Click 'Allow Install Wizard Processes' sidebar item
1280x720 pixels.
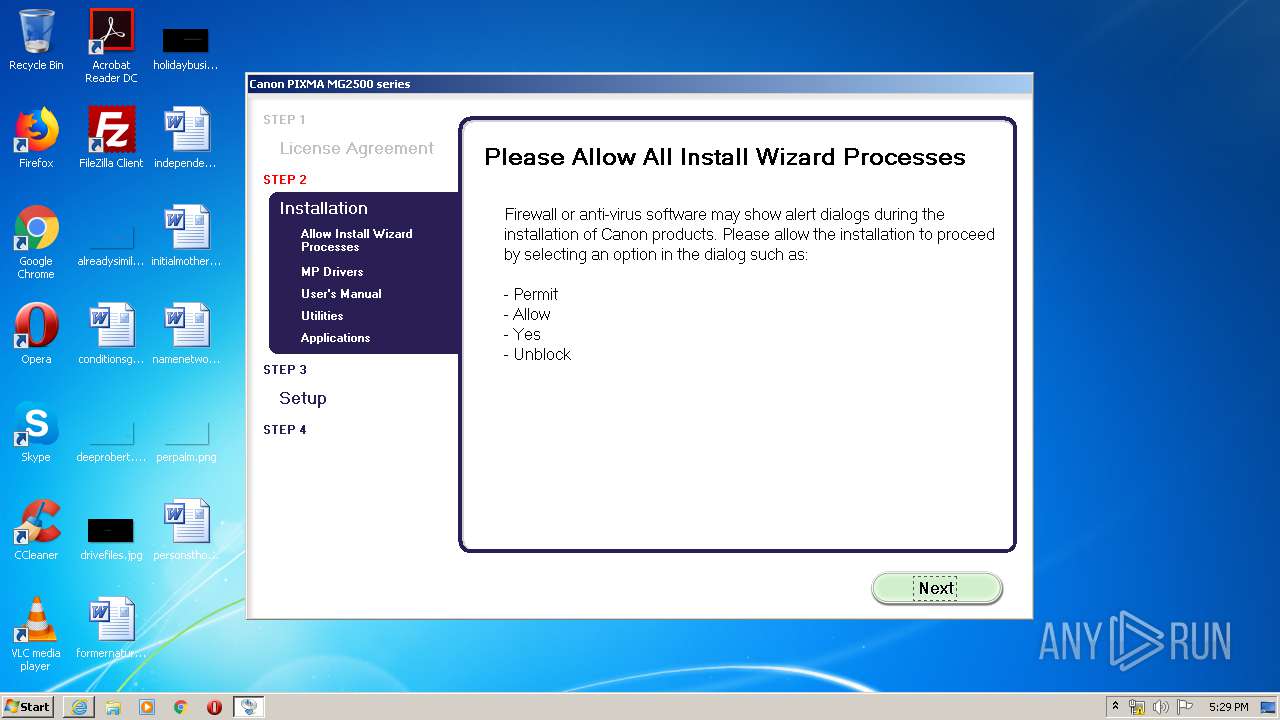coord(357,240)
